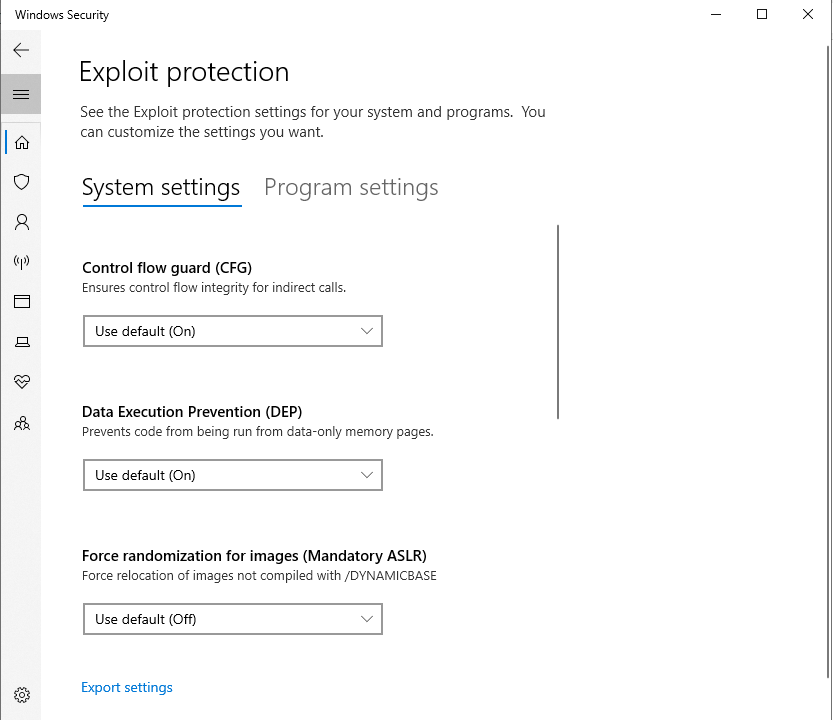The width and height of the screenshot is (833, 720).
Task: Maximize the Windows Security window
Action: (762, 14)
